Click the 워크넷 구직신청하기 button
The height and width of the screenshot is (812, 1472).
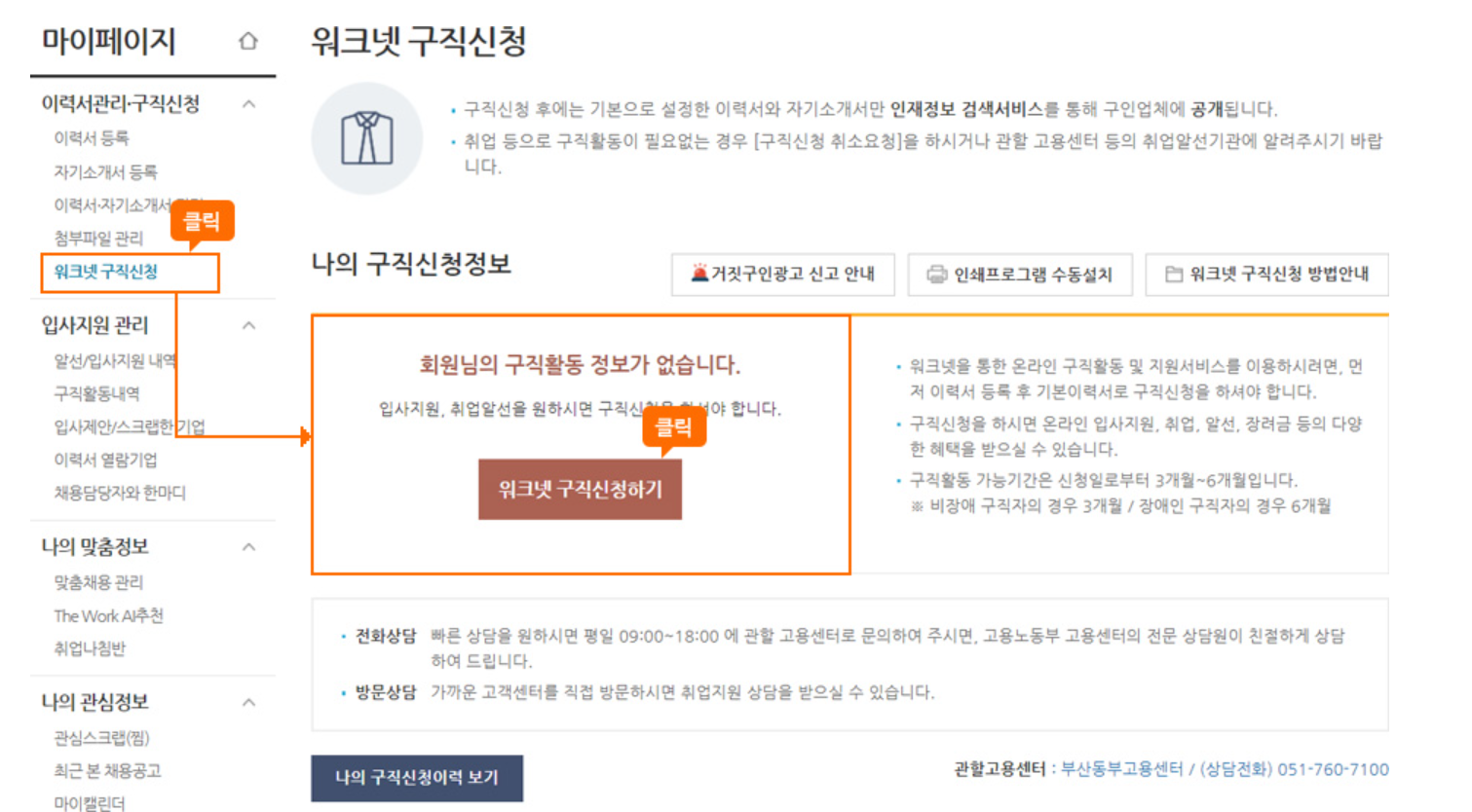point(580,489)
